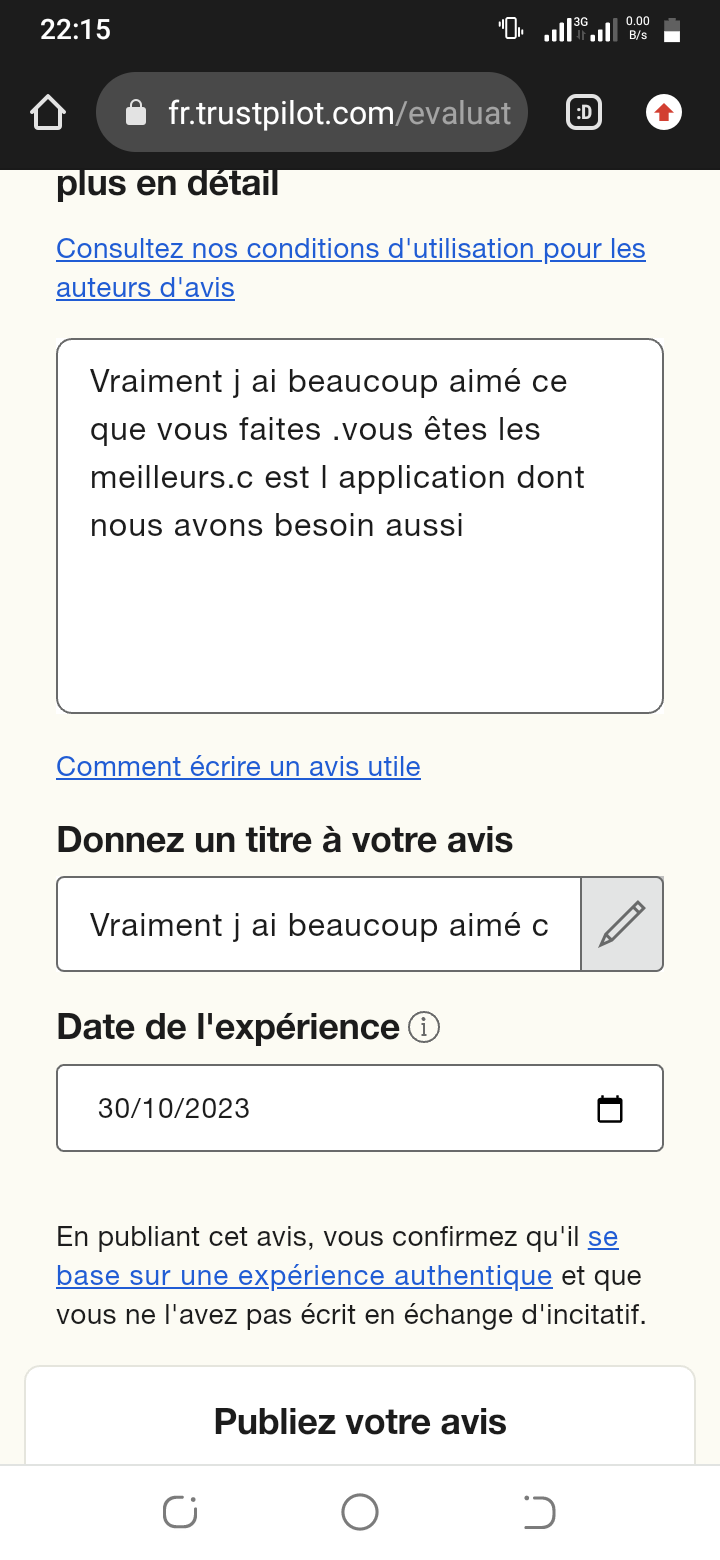Open 'Comment écrire un avis utile' link
This screenshot has height=1560, width=720.
pos(238,767)
